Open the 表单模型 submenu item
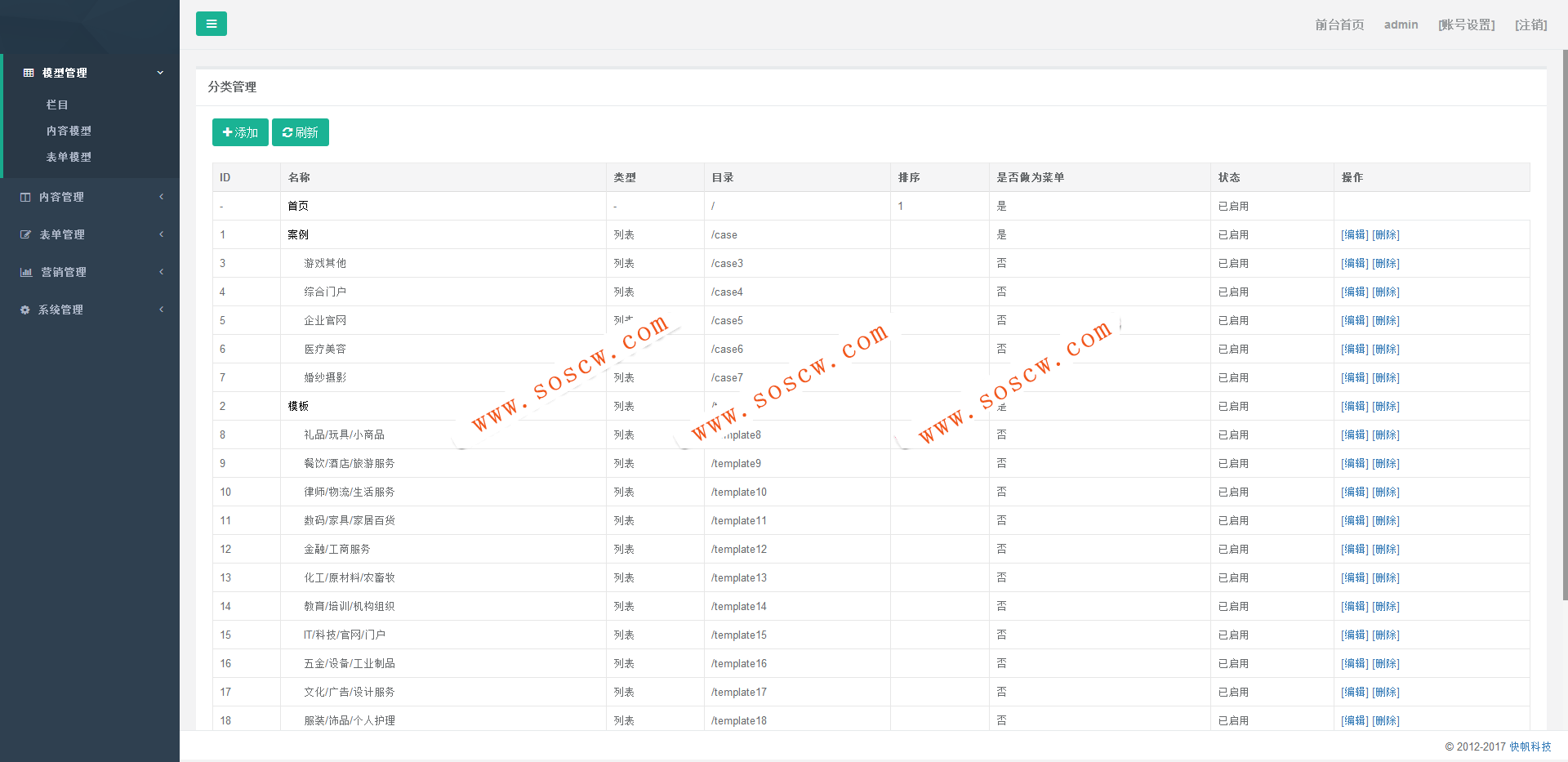This screenshot has width=1568, height=762. point(69,157)
